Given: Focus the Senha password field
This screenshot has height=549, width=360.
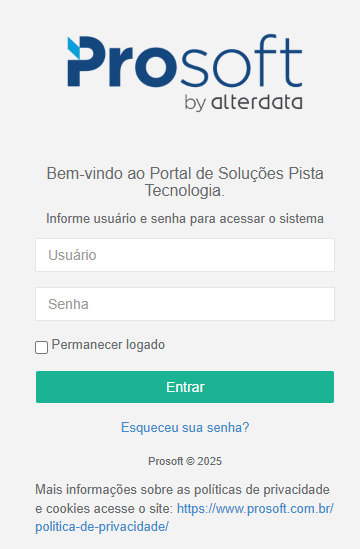Looking at the screenshot, I should point(185,304).
